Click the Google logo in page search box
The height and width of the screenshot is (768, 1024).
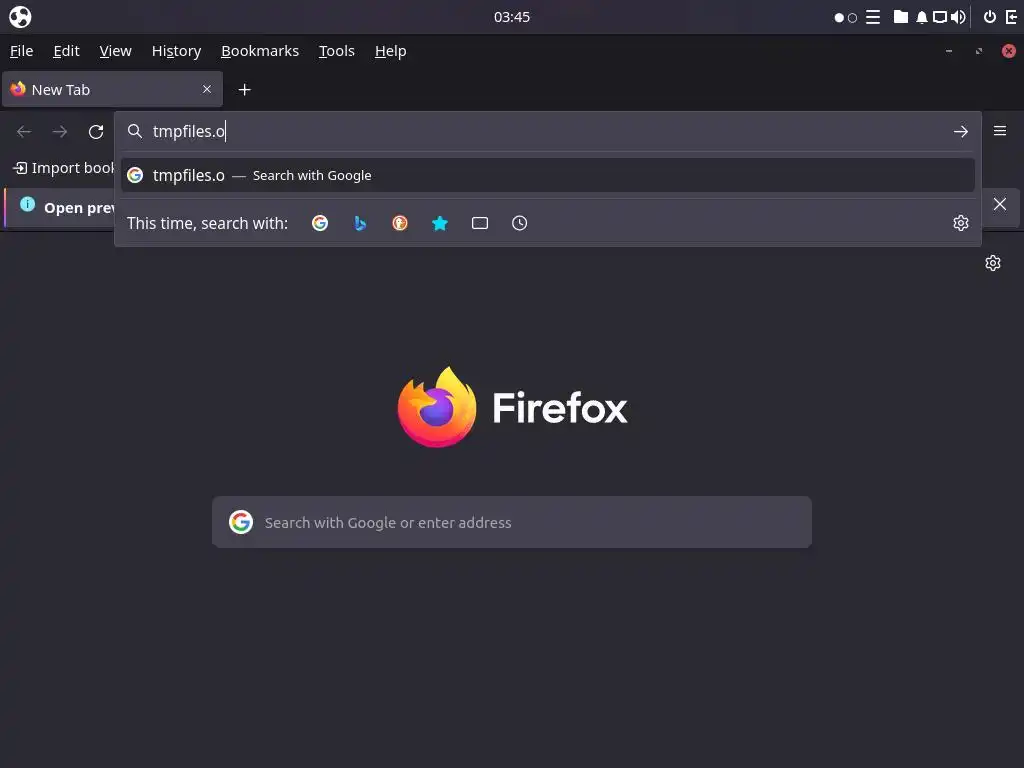(x=241, y=522)
